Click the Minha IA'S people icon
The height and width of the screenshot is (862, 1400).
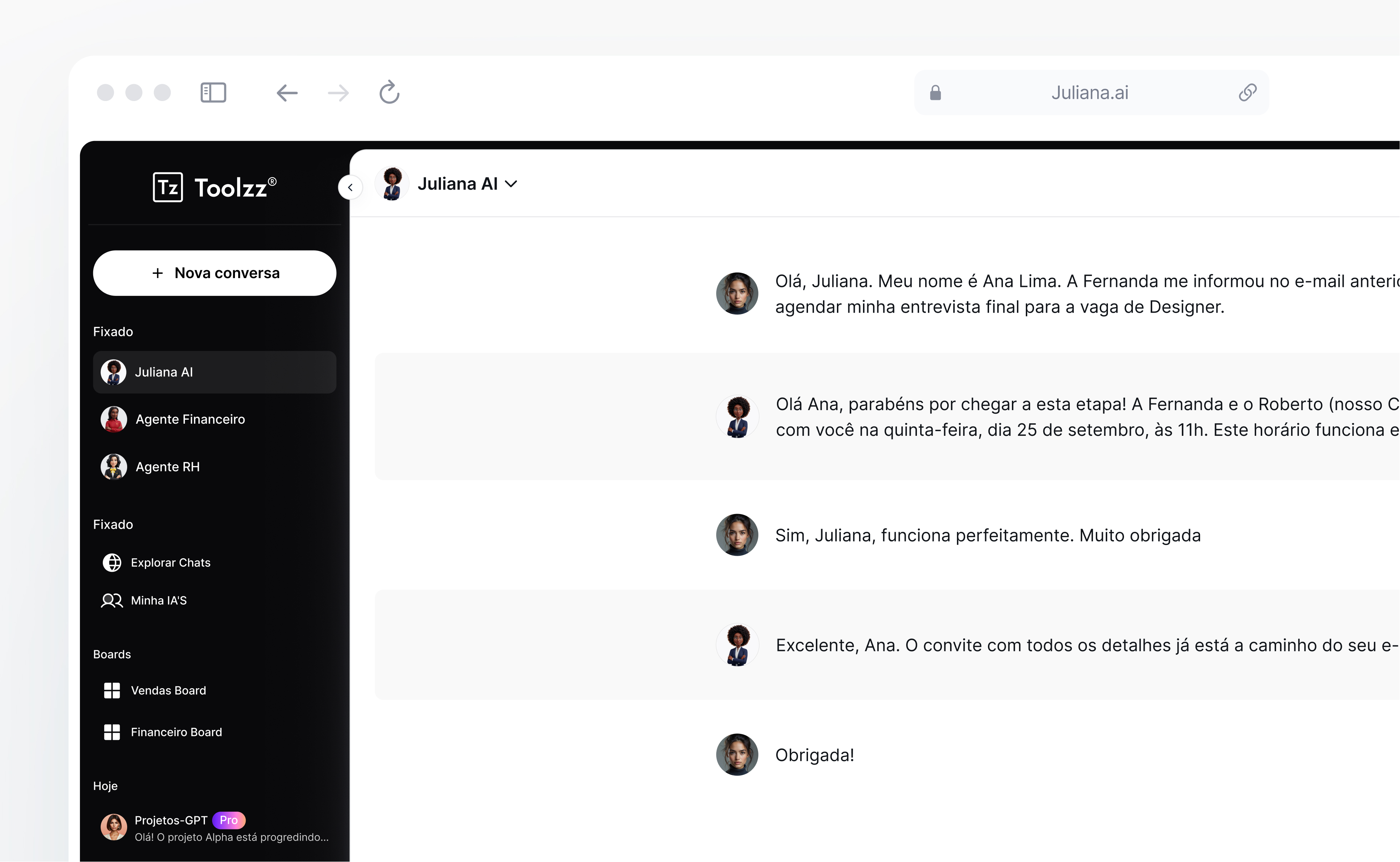click(112, 600)
